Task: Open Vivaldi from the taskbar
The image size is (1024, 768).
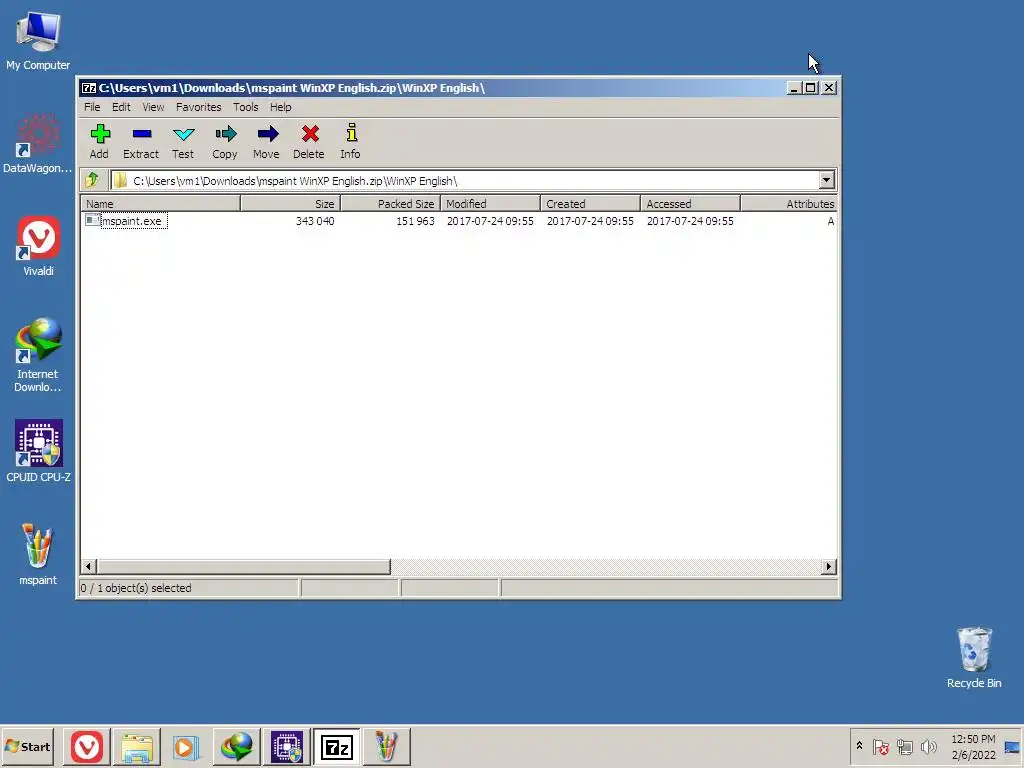Action: [x=87, y=746]
